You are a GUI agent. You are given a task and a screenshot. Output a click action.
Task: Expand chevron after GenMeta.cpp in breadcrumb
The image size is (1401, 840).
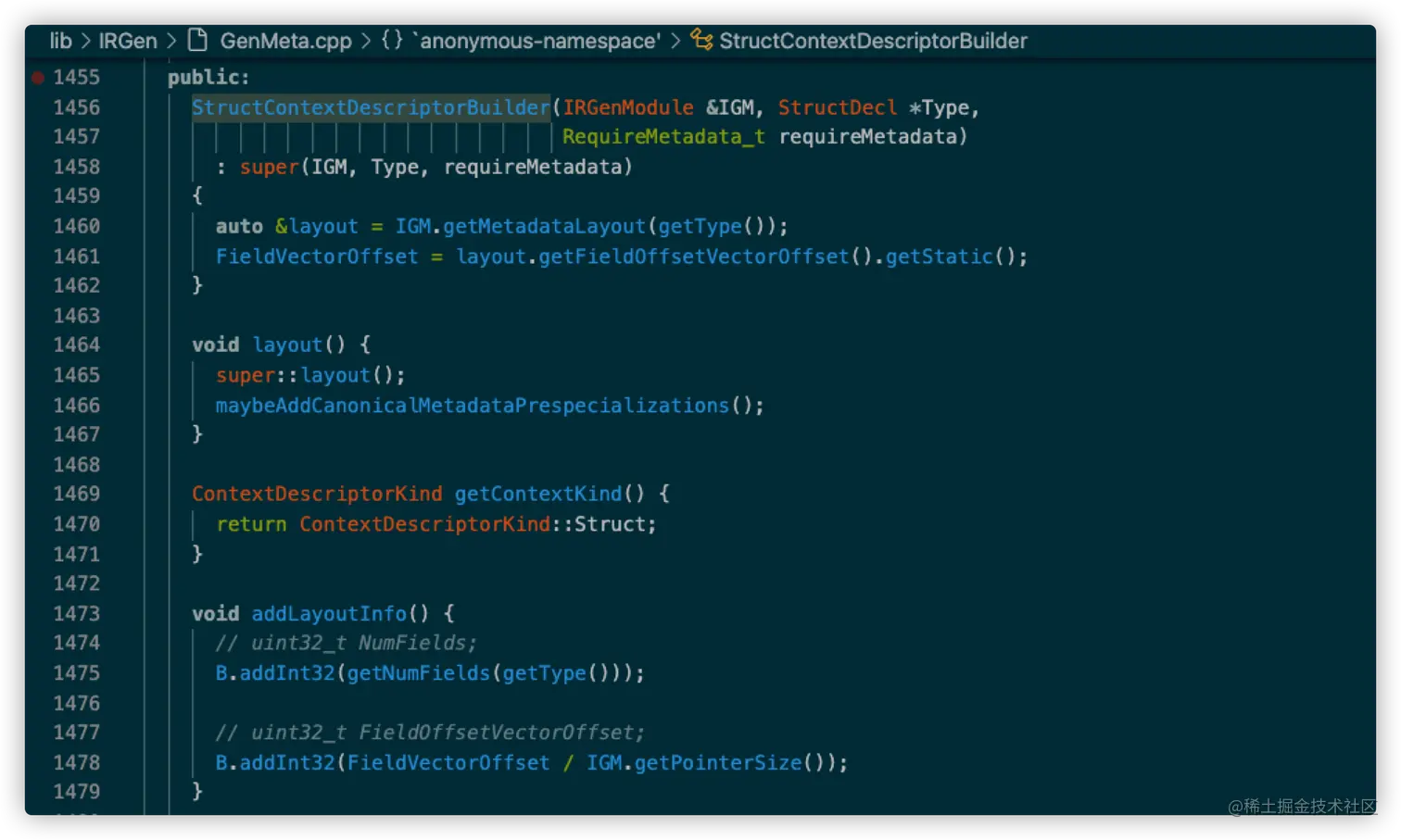point(366,41)
